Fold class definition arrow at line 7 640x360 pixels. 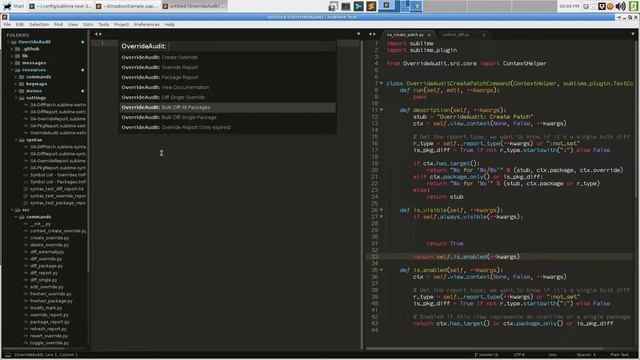tap(382, 83)
